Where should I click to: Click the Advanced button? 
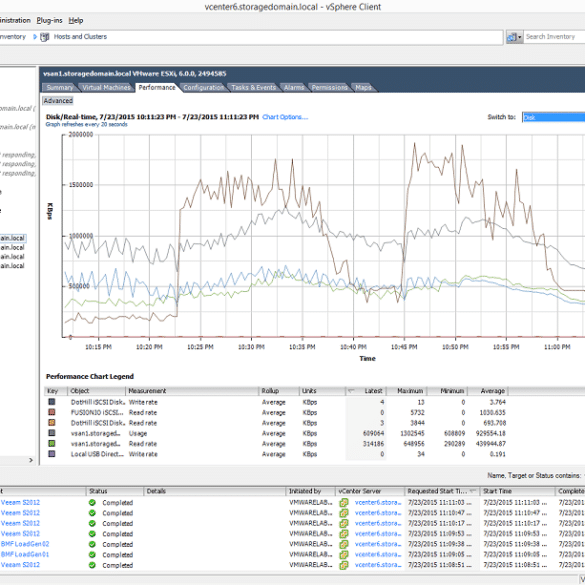pyautogui.click(x=58, y=101)
